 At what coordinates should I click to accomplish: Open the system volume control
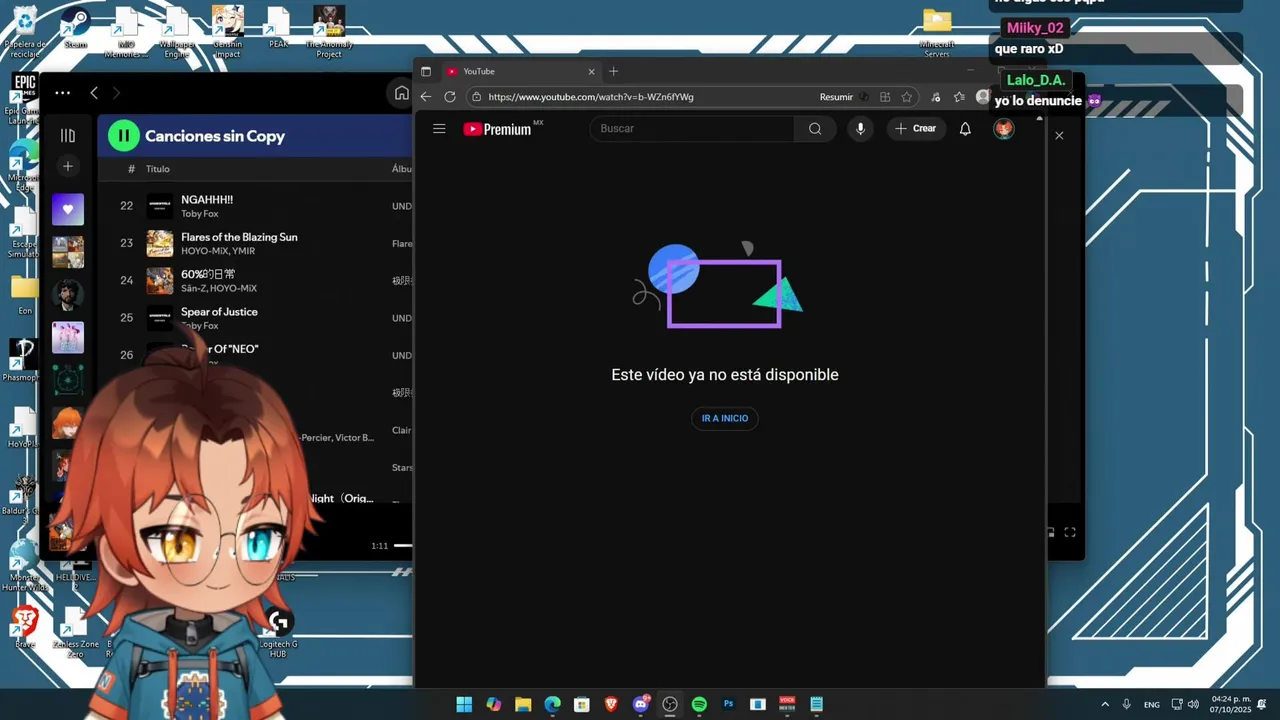pyautogui.click(x=1193, y=704)
